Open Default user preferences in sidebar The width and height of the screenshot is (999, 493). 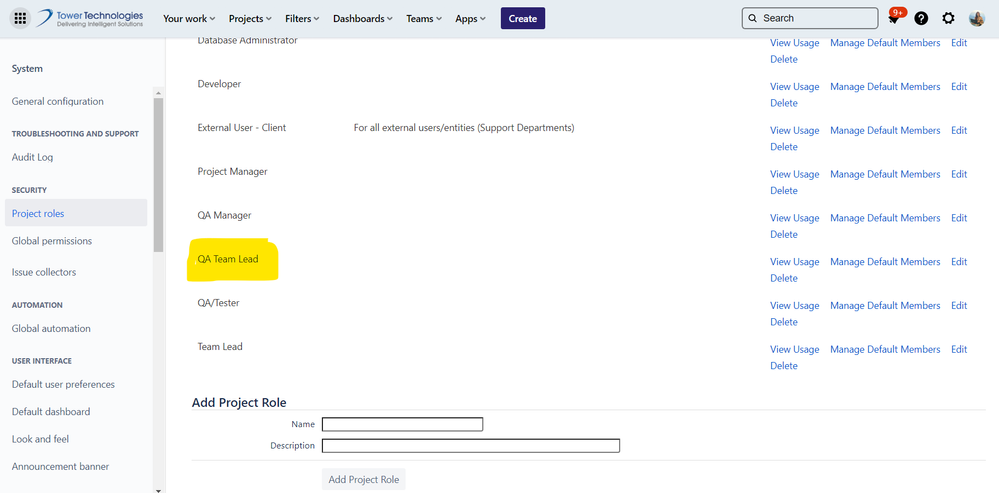click(63, 385)
